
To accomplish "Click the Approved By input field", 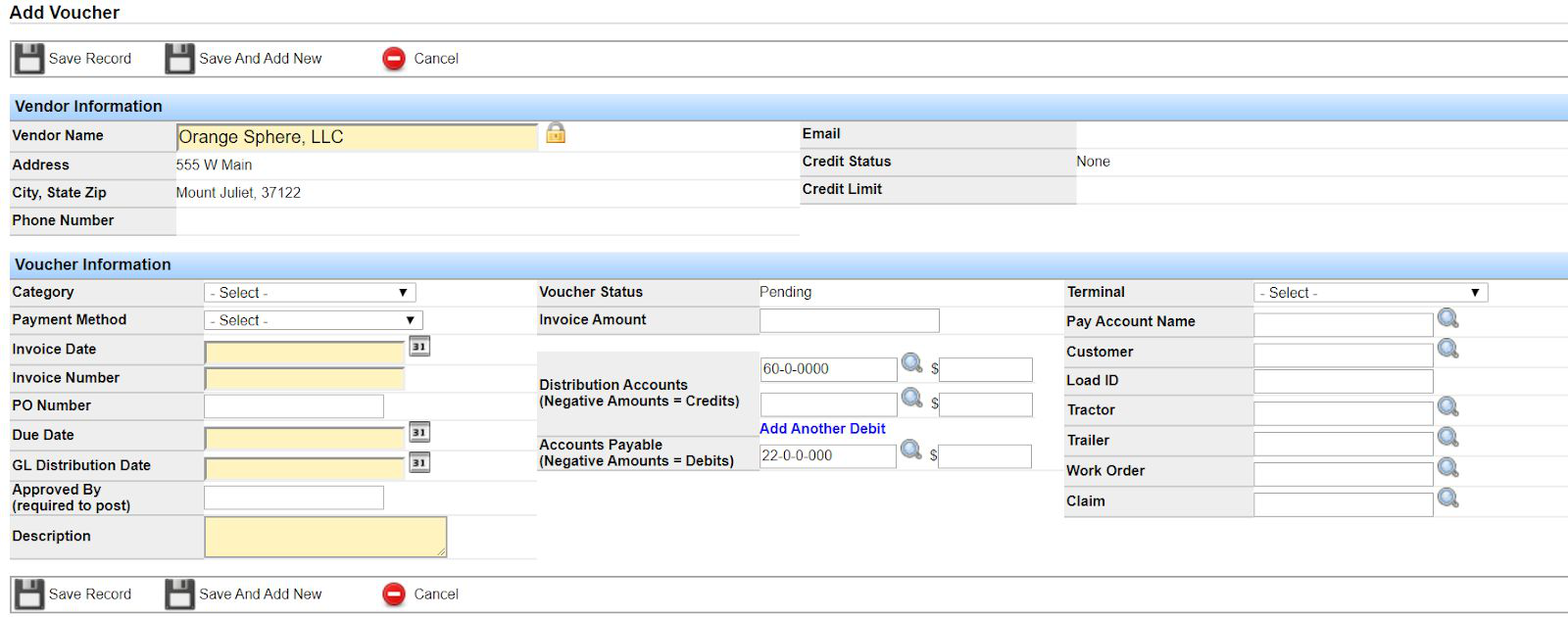I will pyautogui.click(x=294, y=498).
